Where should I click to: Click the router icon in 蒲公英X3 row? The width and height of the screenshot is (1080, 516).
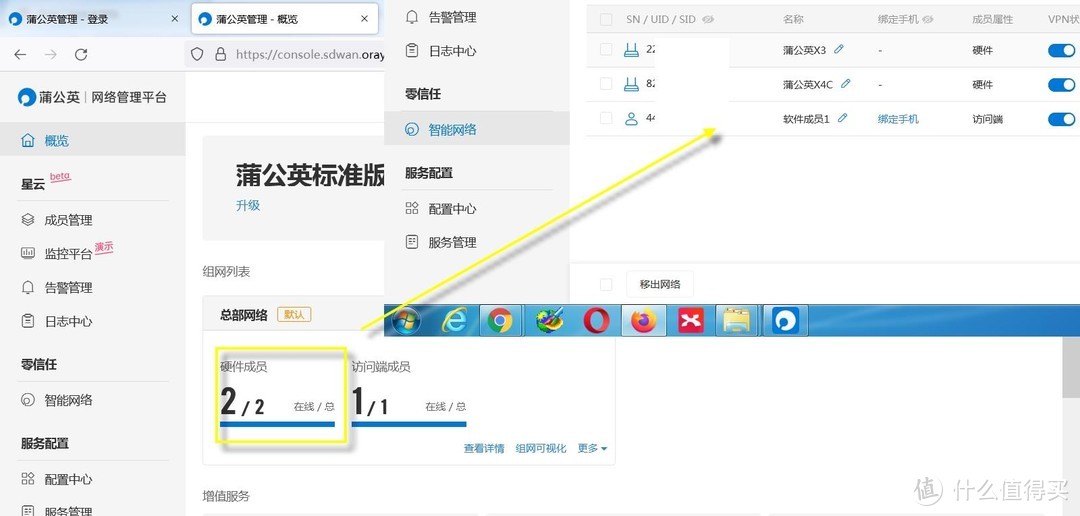pos(631,50)
